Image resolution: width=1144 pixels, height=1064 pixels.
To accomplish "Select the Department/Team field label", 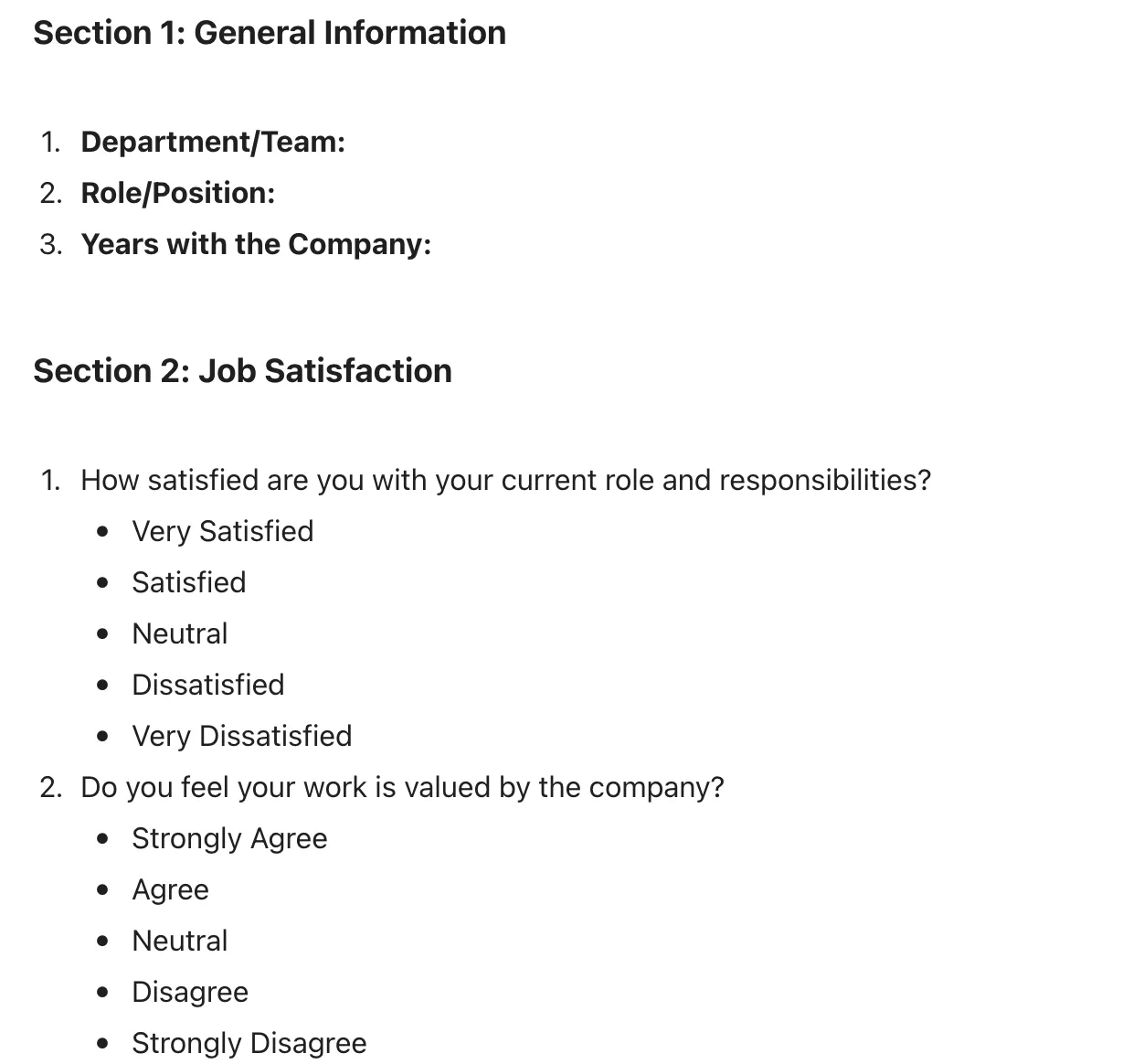I will (213, 142).
